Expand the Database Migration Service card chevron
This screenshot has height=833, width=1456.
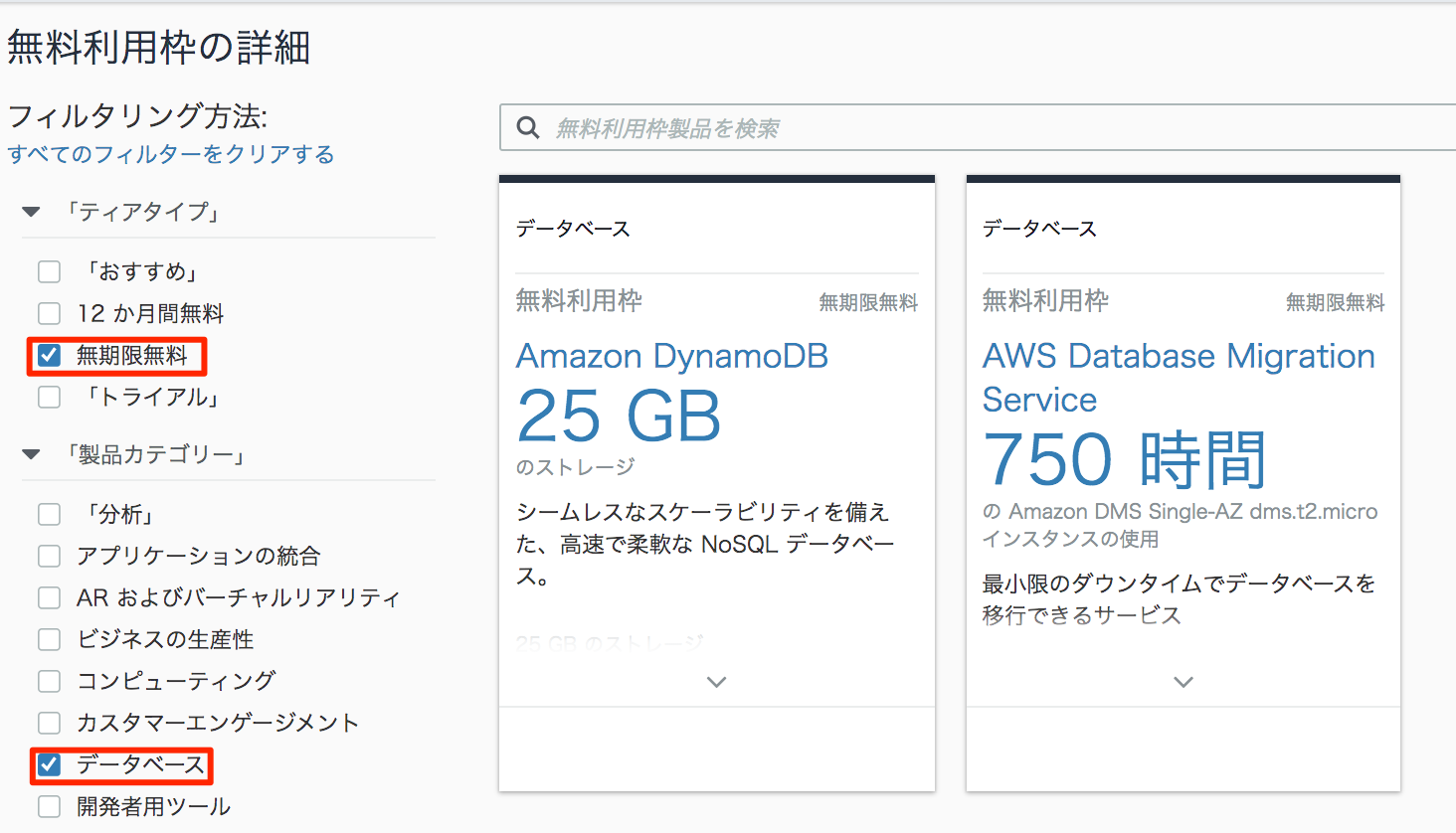(1183, 682)
